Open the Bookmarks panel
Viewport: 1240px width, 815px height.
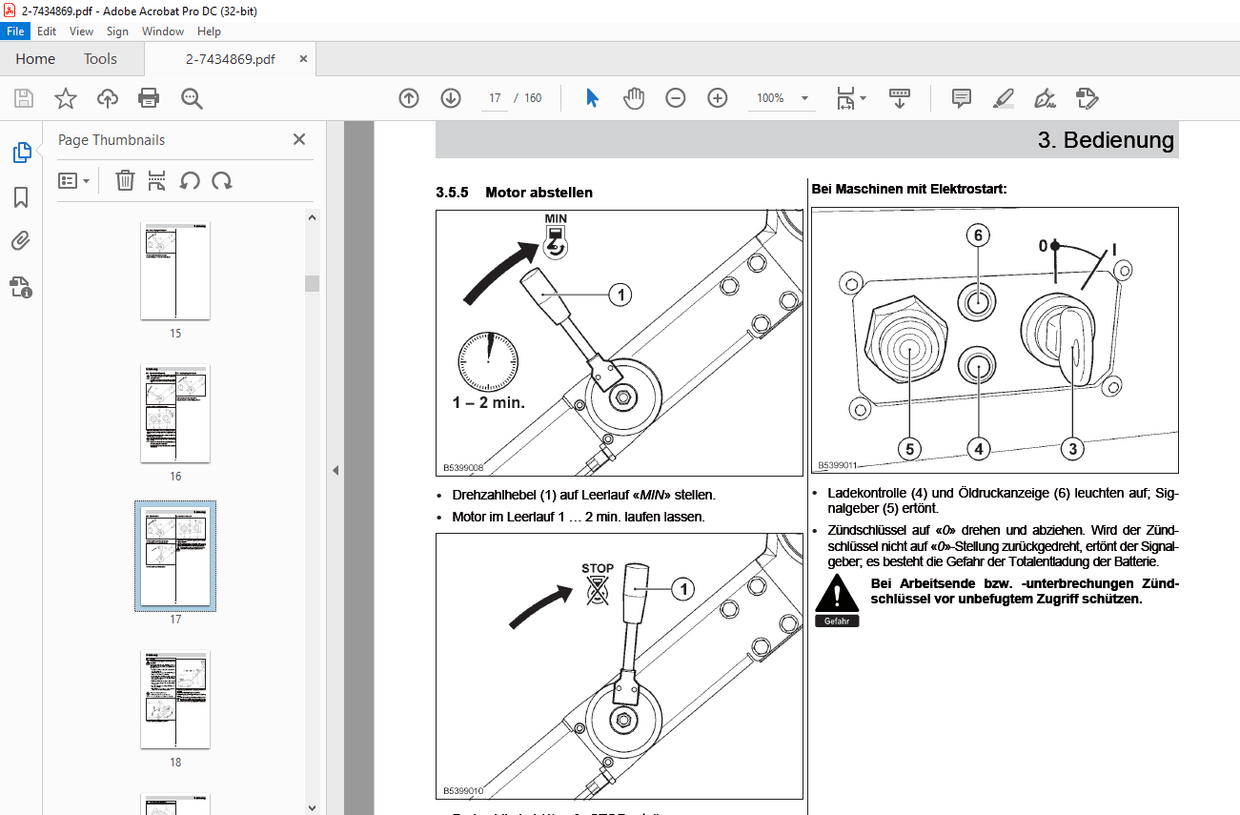[x=22, y=197]
